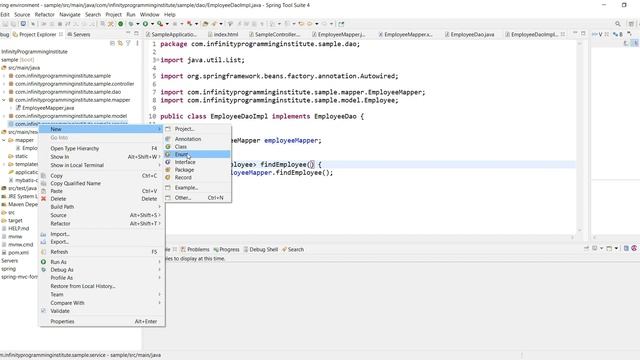Screen dimensions: 640x360
Task: Click the filter funnel icon in Project Explorer
Action: pyautogui.click(x=128, y=43)
